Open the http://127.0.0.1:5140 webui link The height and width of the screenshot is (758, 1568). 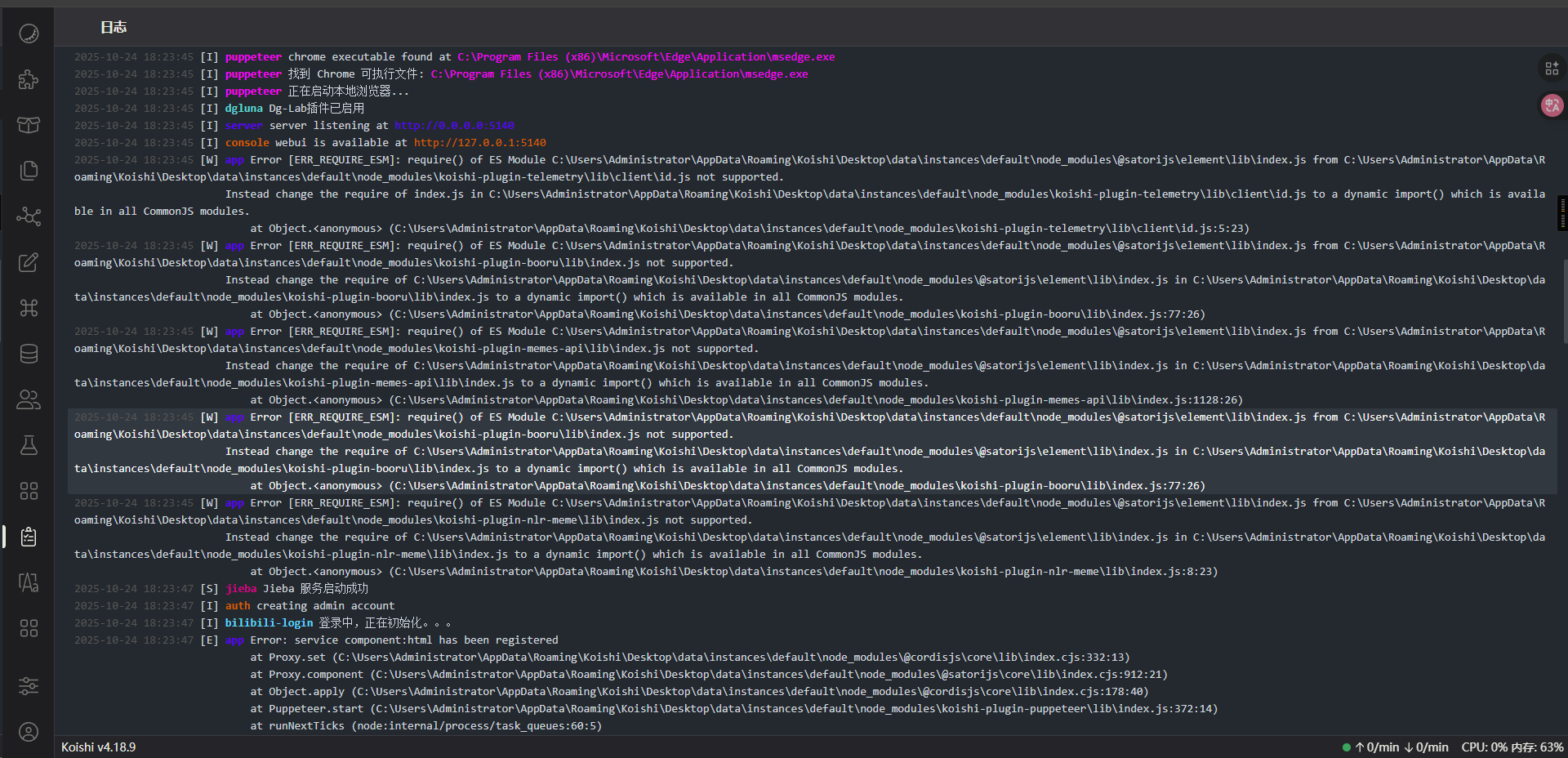click(479, 143)
